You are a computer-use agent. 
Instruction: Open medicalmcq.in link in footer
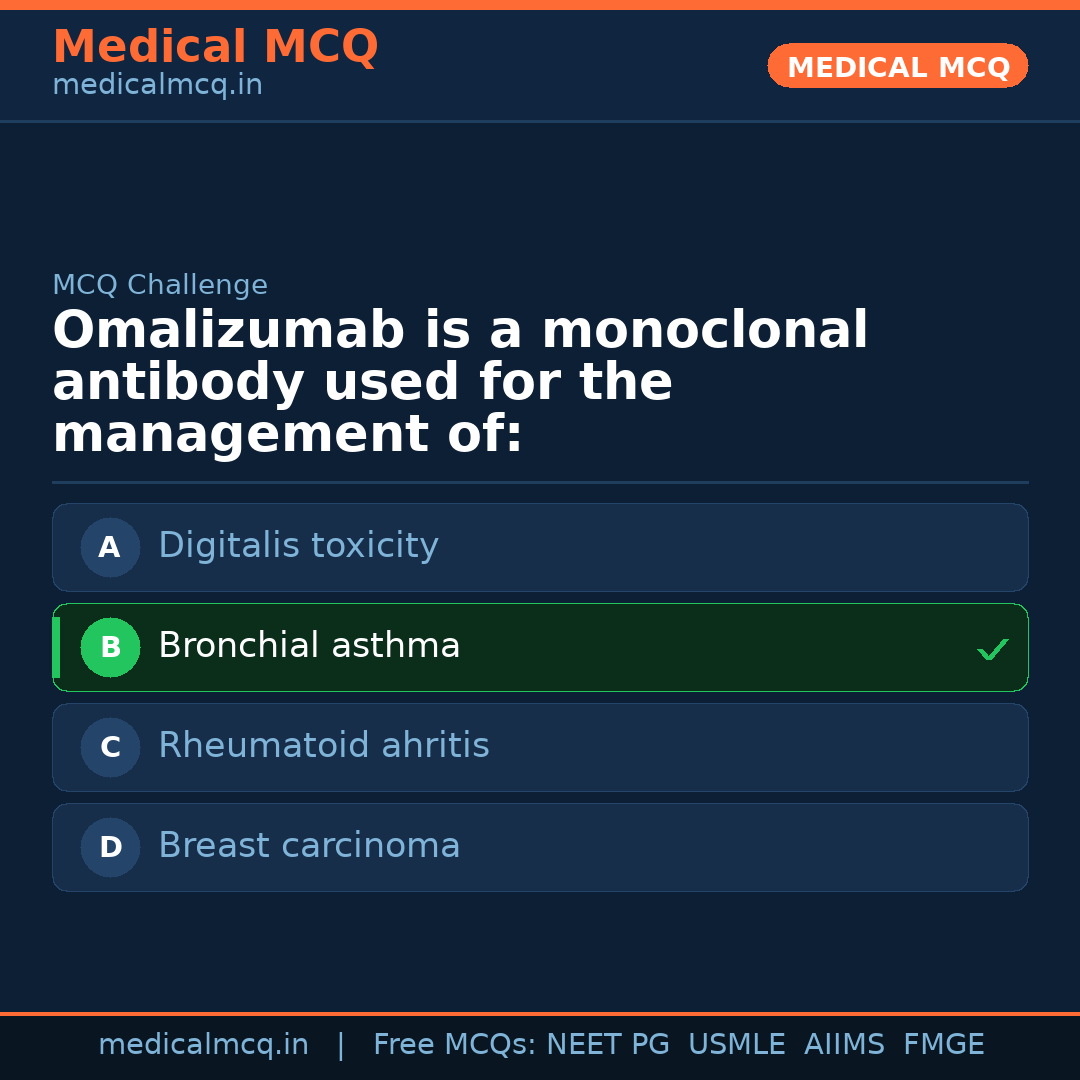(203, 1045)
